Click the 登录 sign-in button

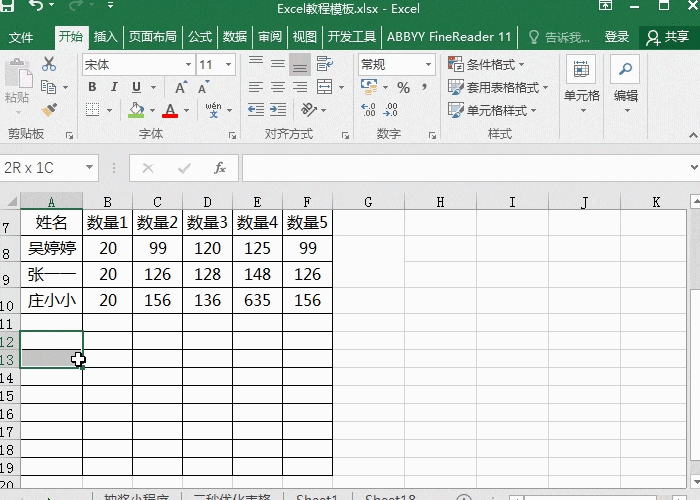pyautogui.click(x=617, y=37)
